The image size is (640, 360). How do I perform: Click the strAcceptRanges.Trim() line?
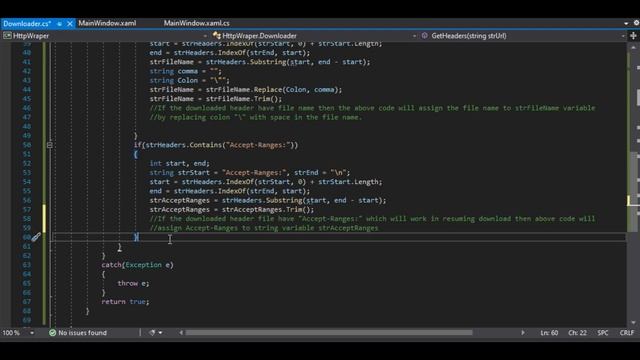coord(232,209)
